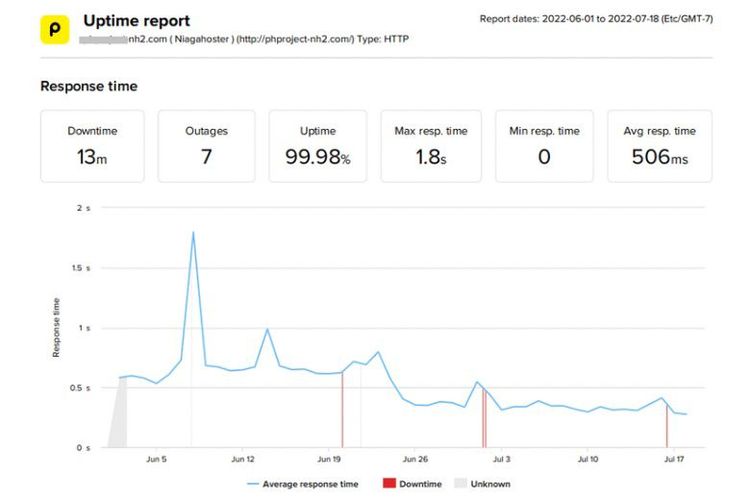Click the yellow Pingdom logo icon

56,28
